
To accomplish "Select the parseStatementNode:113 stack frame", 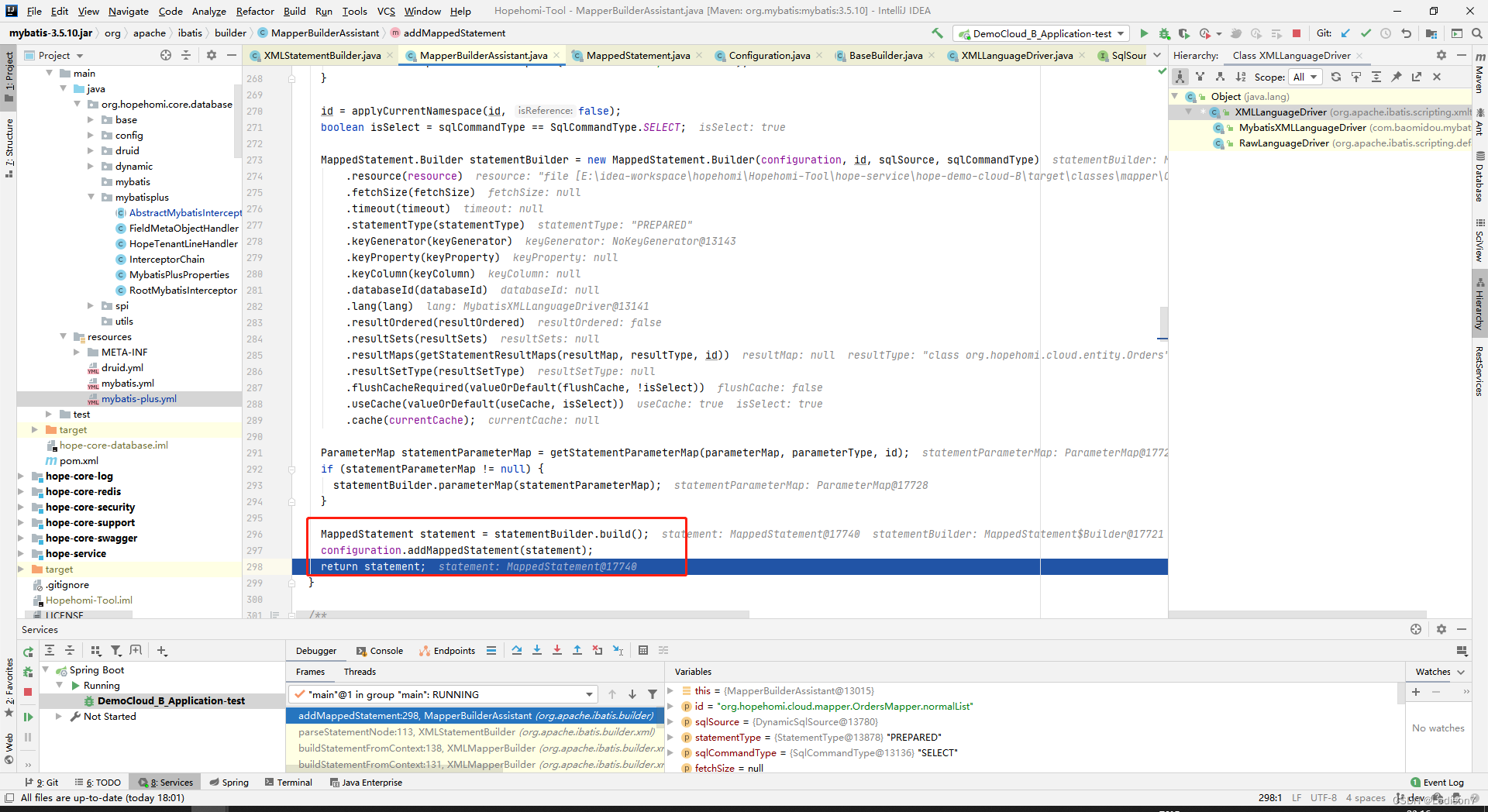I will pos(476,731).
